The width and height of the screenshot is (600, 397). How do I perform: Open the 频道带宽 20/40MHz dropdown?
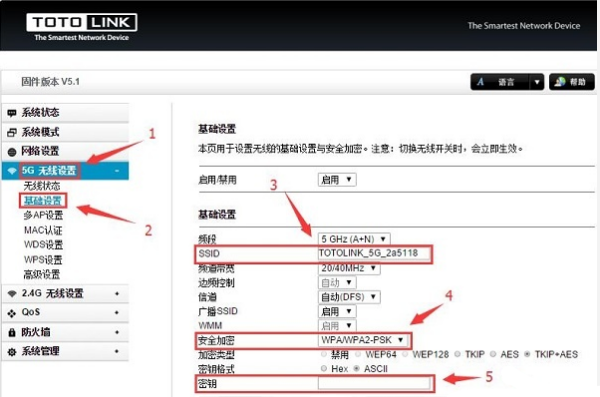pyautogui.click(x=349, y=268)
